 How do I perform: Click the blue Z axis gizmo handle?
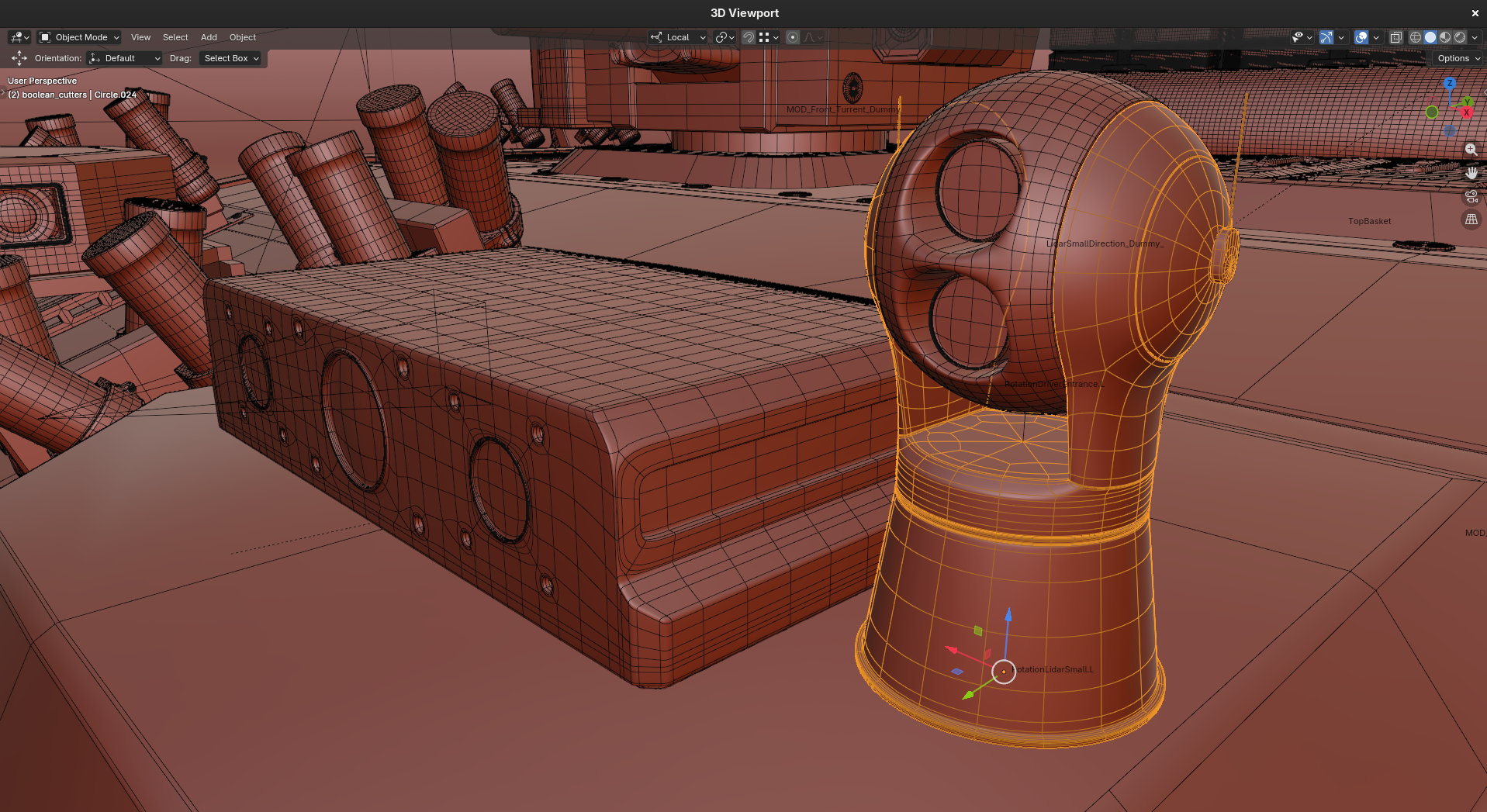[1449, 83]
